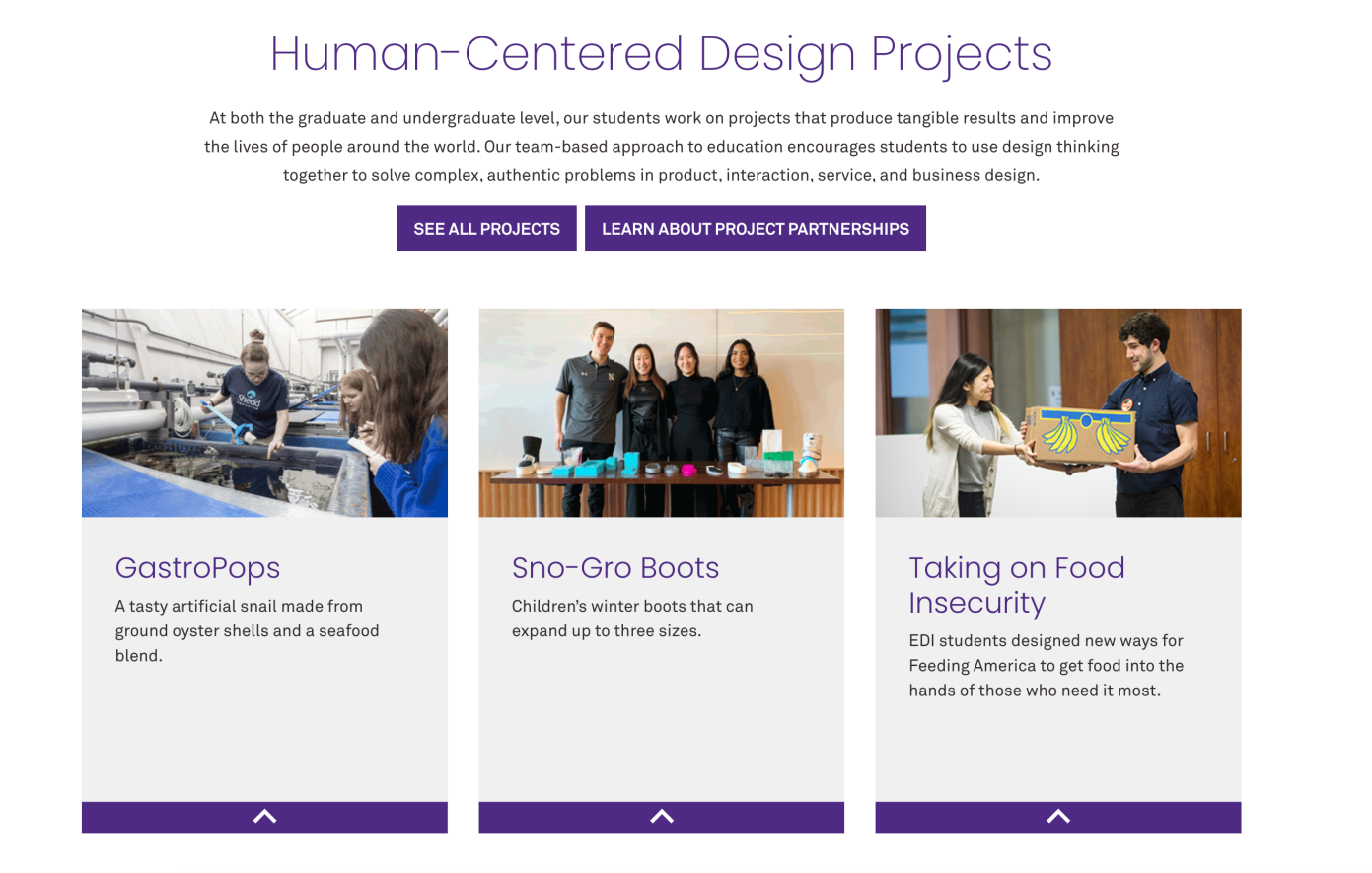View the GastroPops aquarium photo
Image resolution: width=1372 pixels, height=873 pixels.
coord(264,412)
